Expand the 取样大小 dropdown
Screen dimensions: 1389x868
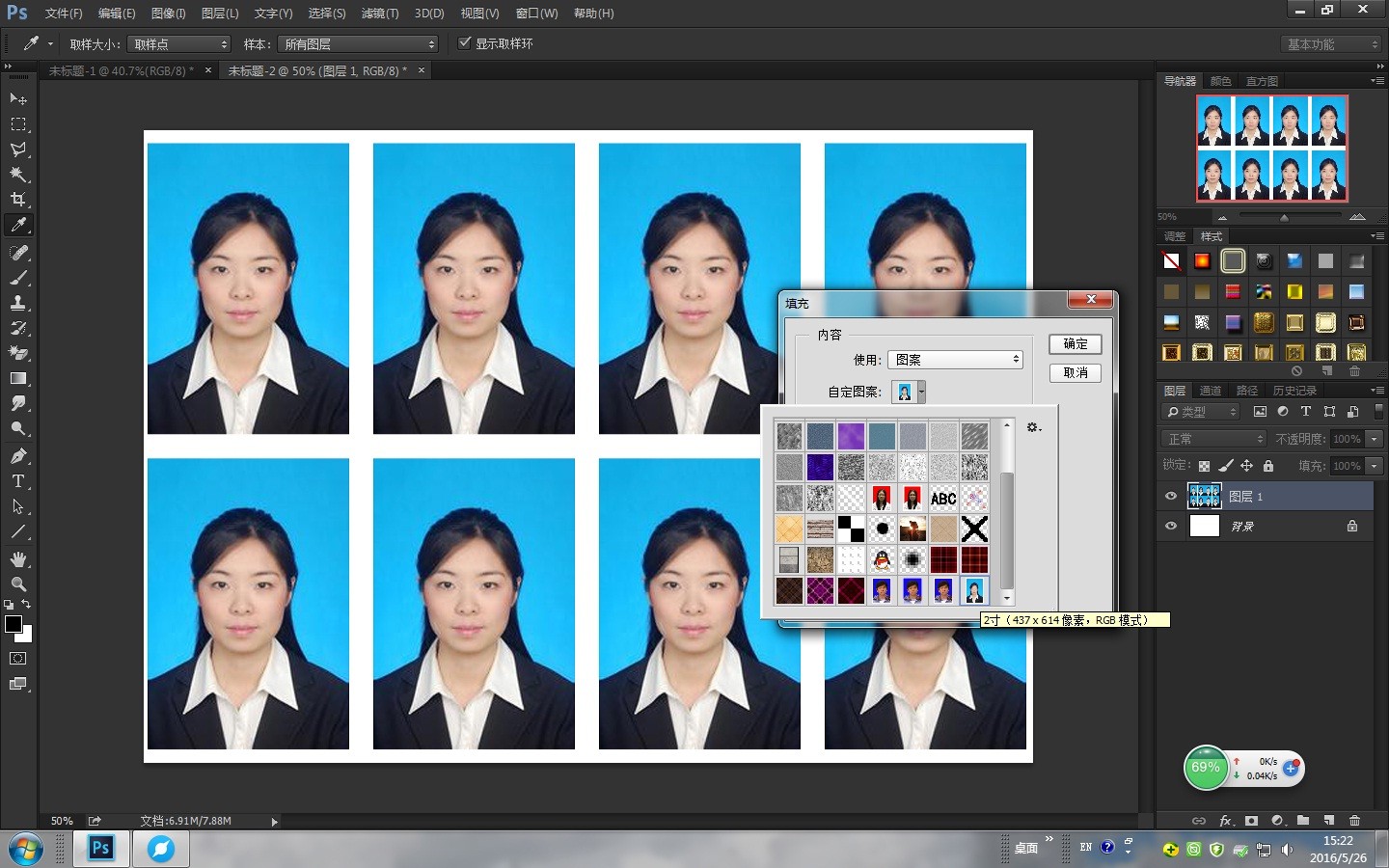(179, 44)
